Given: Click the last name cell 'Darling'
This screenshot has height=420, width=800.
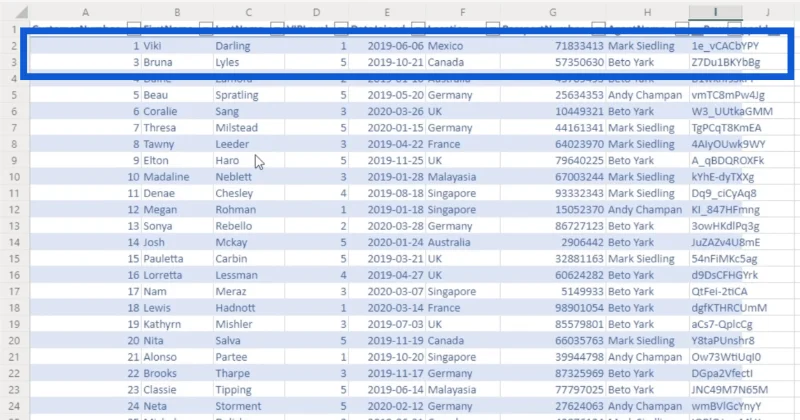Looking at the screenshot, I should pyautogui.click(x=248, y=46).
